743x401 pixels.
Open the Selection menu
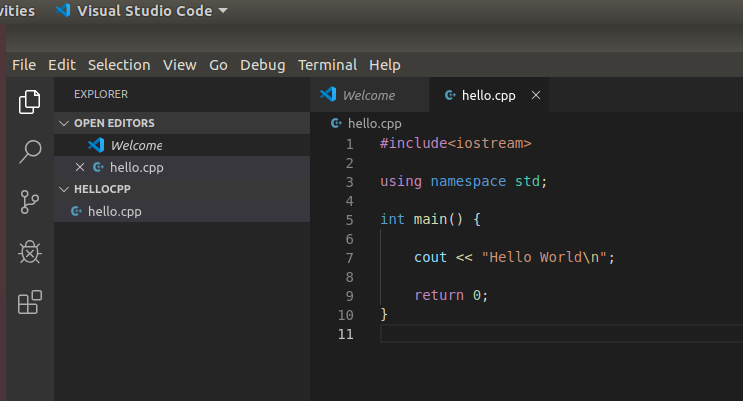tap(119, 65)
